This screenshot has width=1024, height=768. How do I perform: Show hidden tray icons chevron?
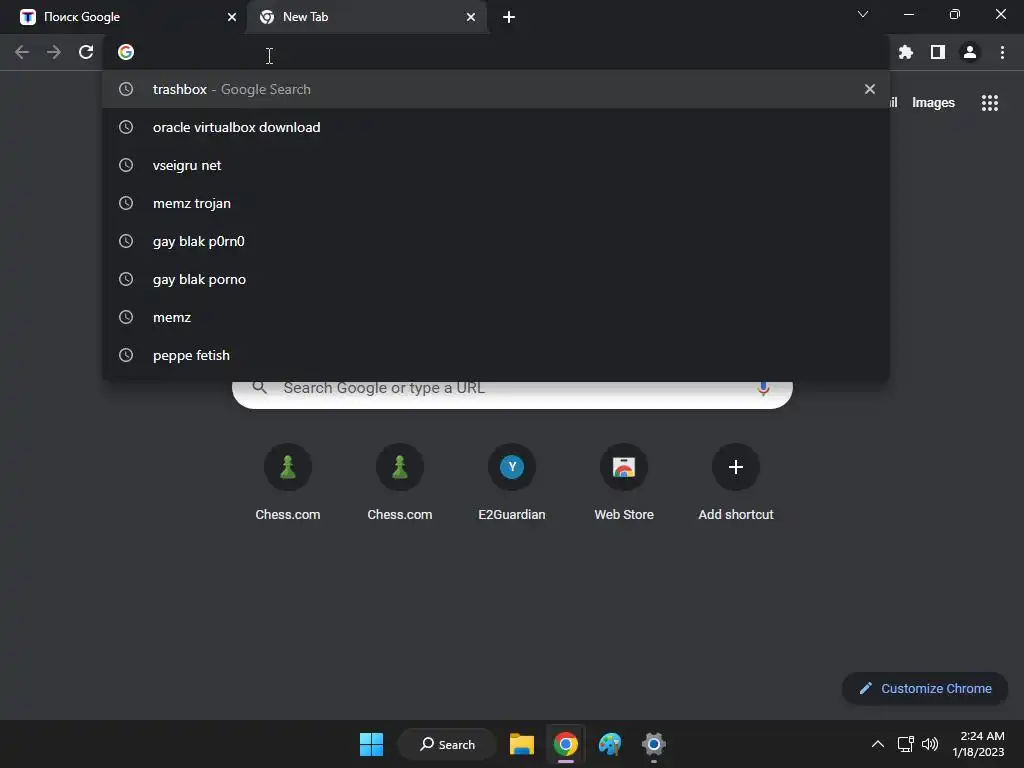click(x=878, y=744)
